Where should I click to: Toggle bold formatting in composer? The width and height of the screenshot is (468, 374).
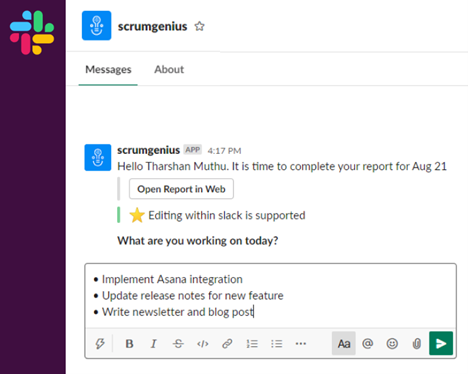pyautogui.click(x=129, y=344)
